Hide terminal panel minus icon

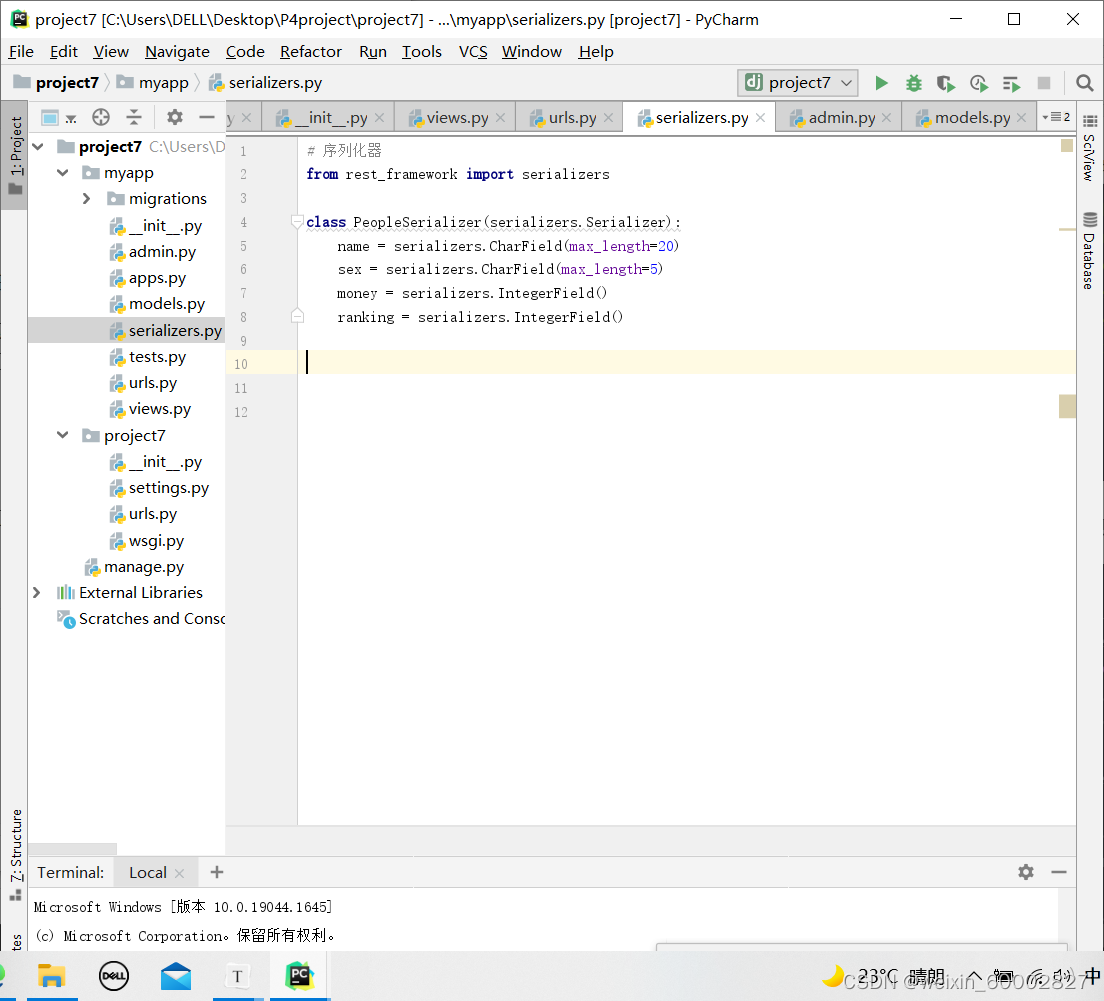coord(1058,872)
